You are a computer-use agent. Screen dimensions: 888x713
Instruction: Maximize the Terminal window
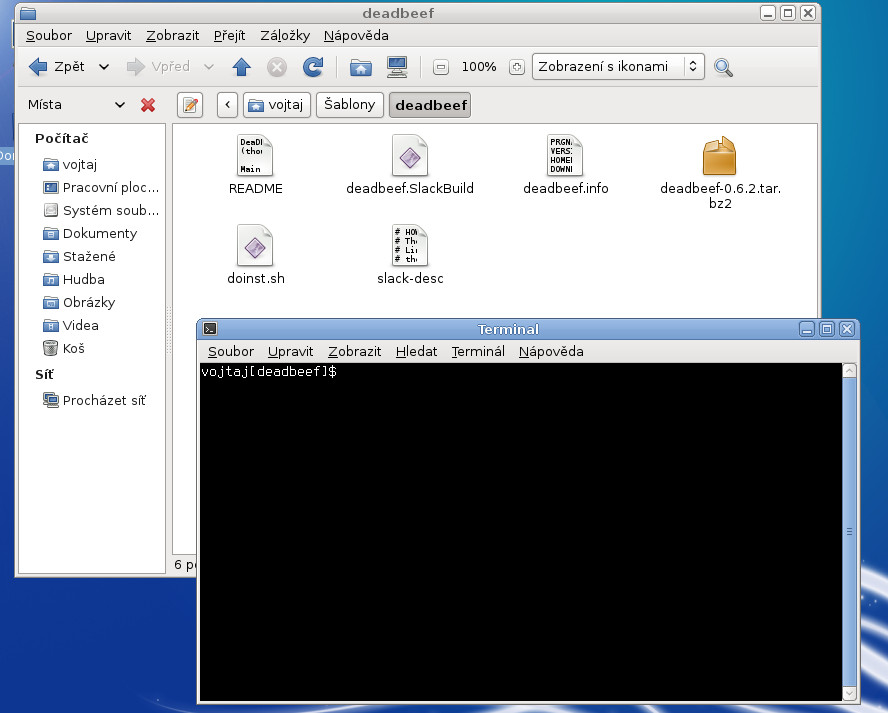pos(827,329)
